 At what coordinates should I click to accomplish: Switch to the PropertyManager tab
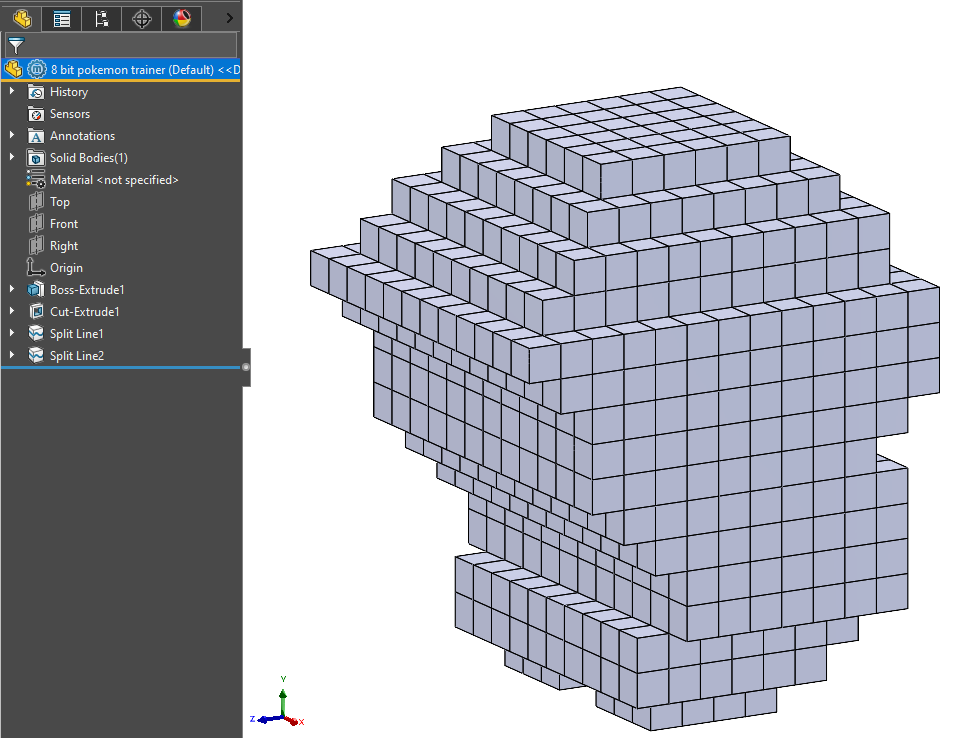point(62,18)
